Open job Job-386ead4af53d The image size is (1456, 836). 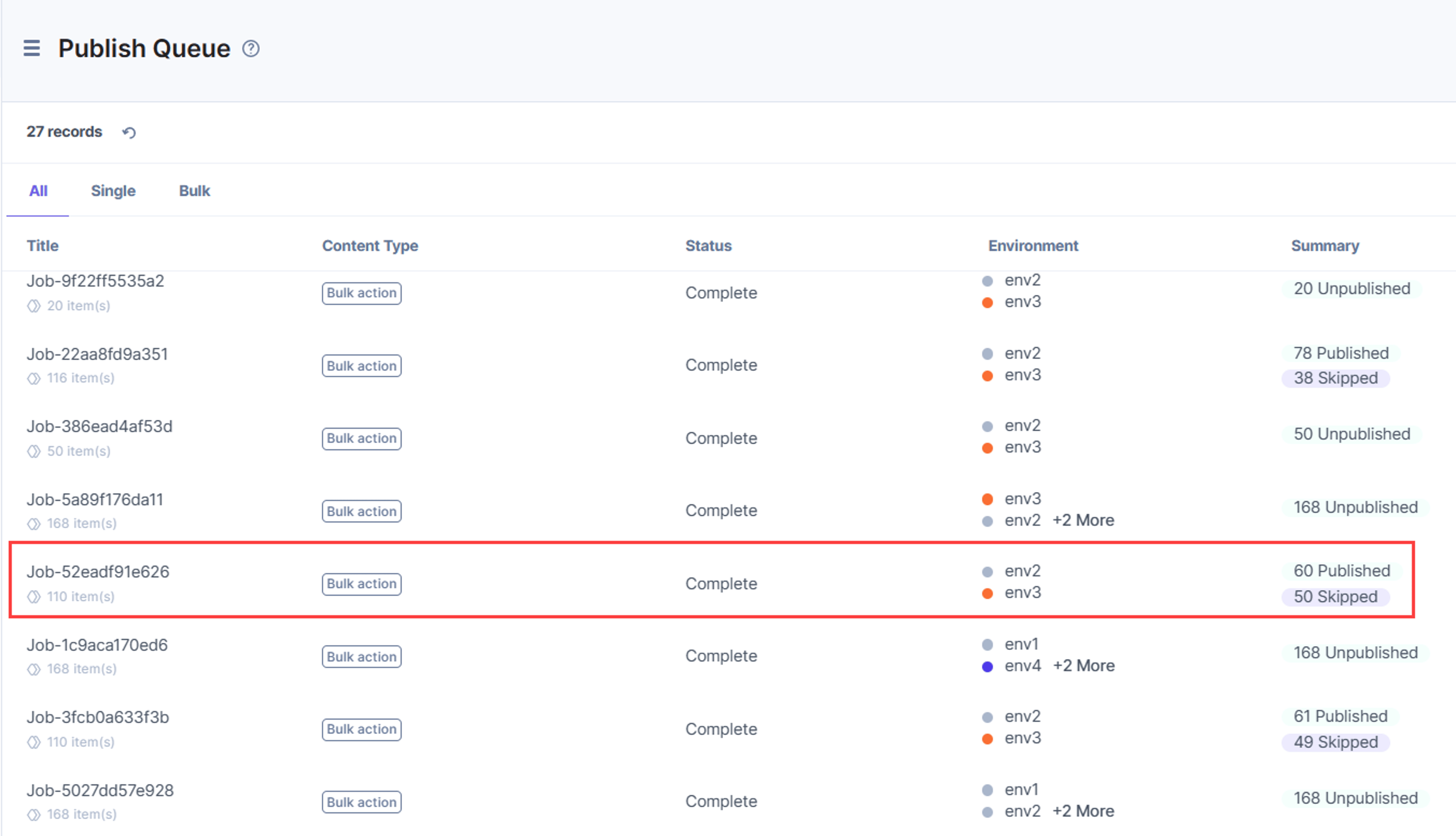[99, 427]
